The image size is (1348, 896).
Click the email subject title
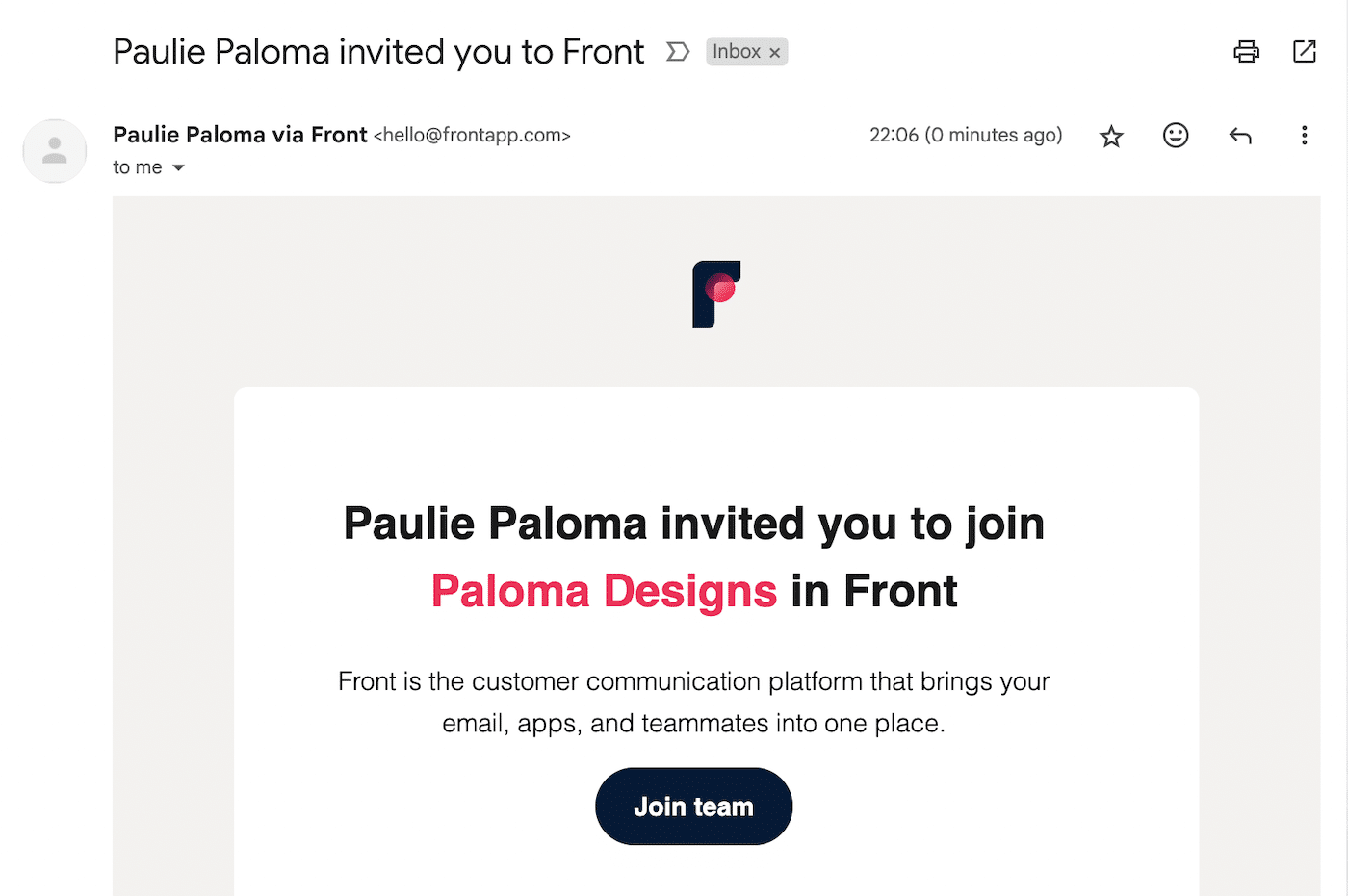pyautogui.click(x=378, y=51)
